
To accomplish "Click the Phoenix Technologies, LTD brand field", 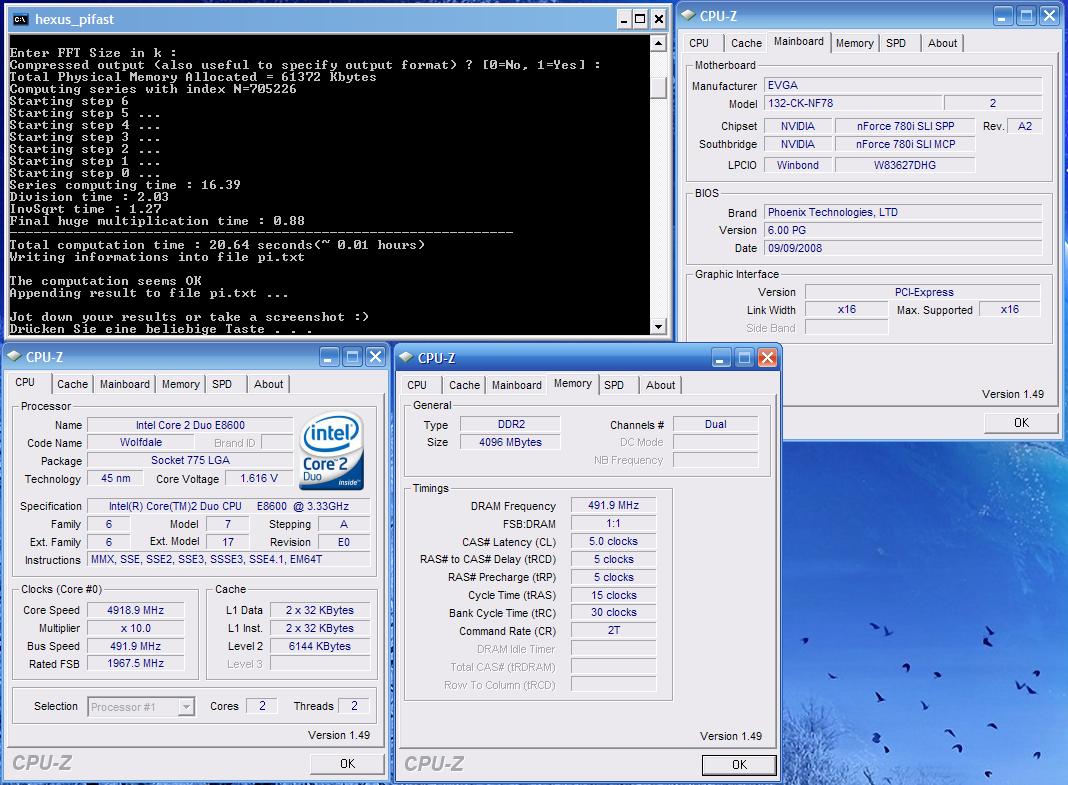I will click(902, 212).
